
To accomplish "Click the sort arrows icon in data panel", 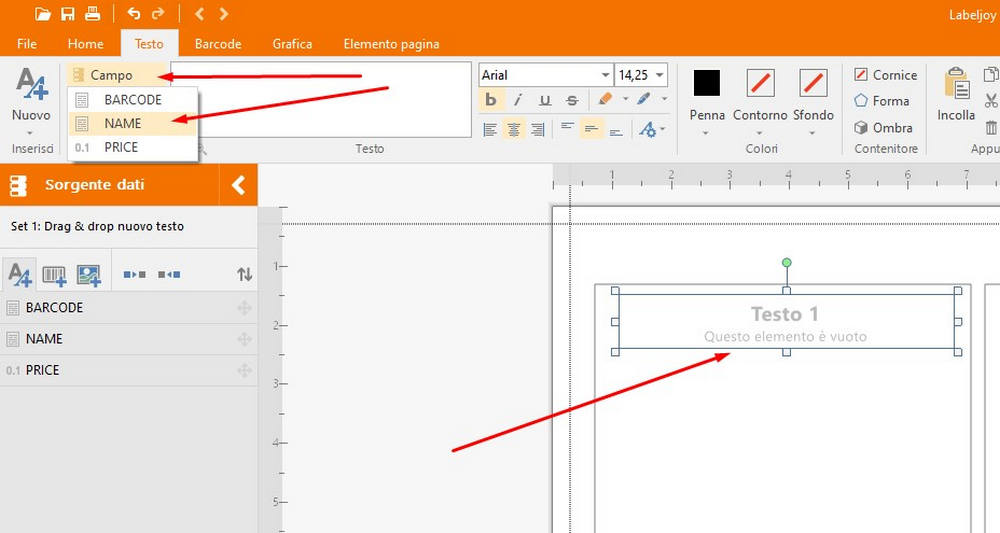I will point(244,274).
